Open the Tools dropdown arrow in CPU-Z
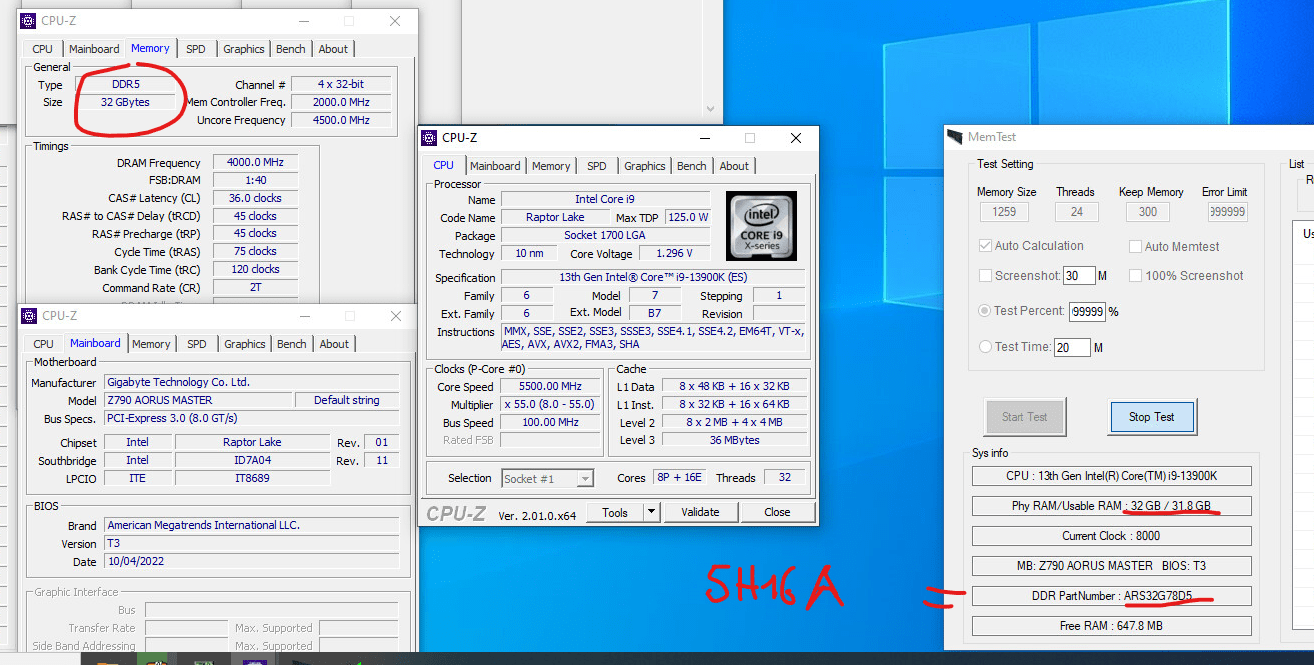Viewport: 1314px width, 665px height. tap(651, 512)
